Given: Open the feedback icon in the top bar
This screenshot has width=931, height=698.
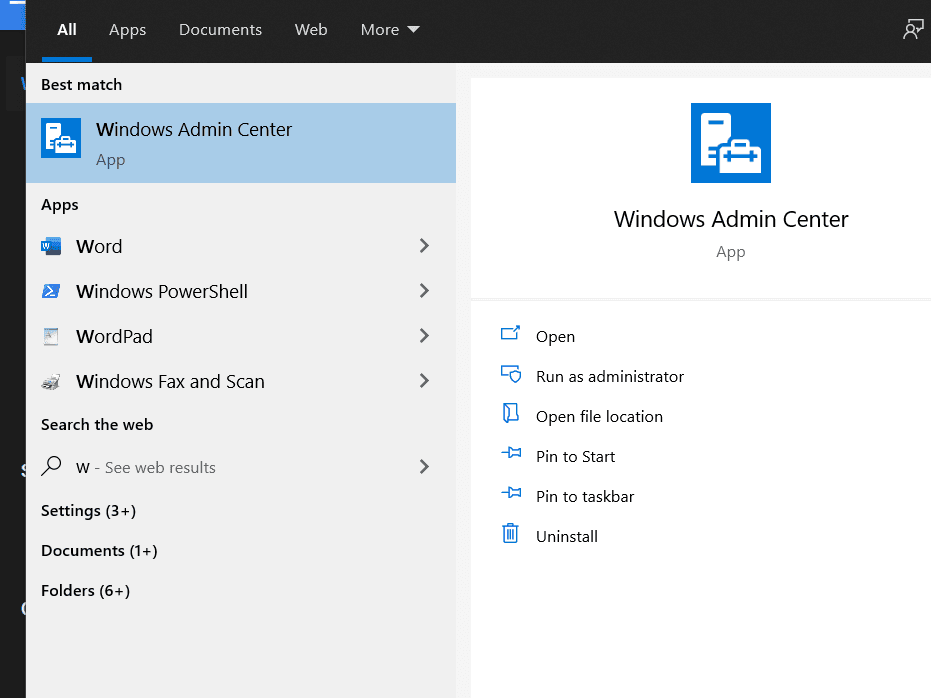Looking at the screenshot, I should 913,29.
